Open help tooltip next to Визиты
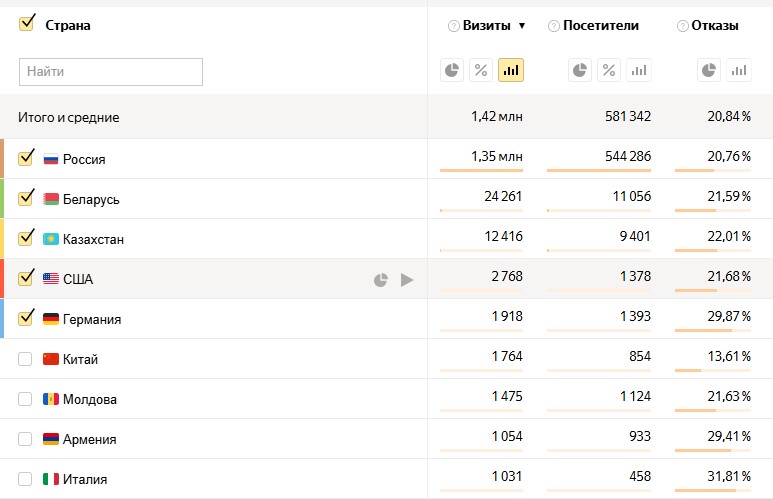773x499 pixels. tap(453, 26)
